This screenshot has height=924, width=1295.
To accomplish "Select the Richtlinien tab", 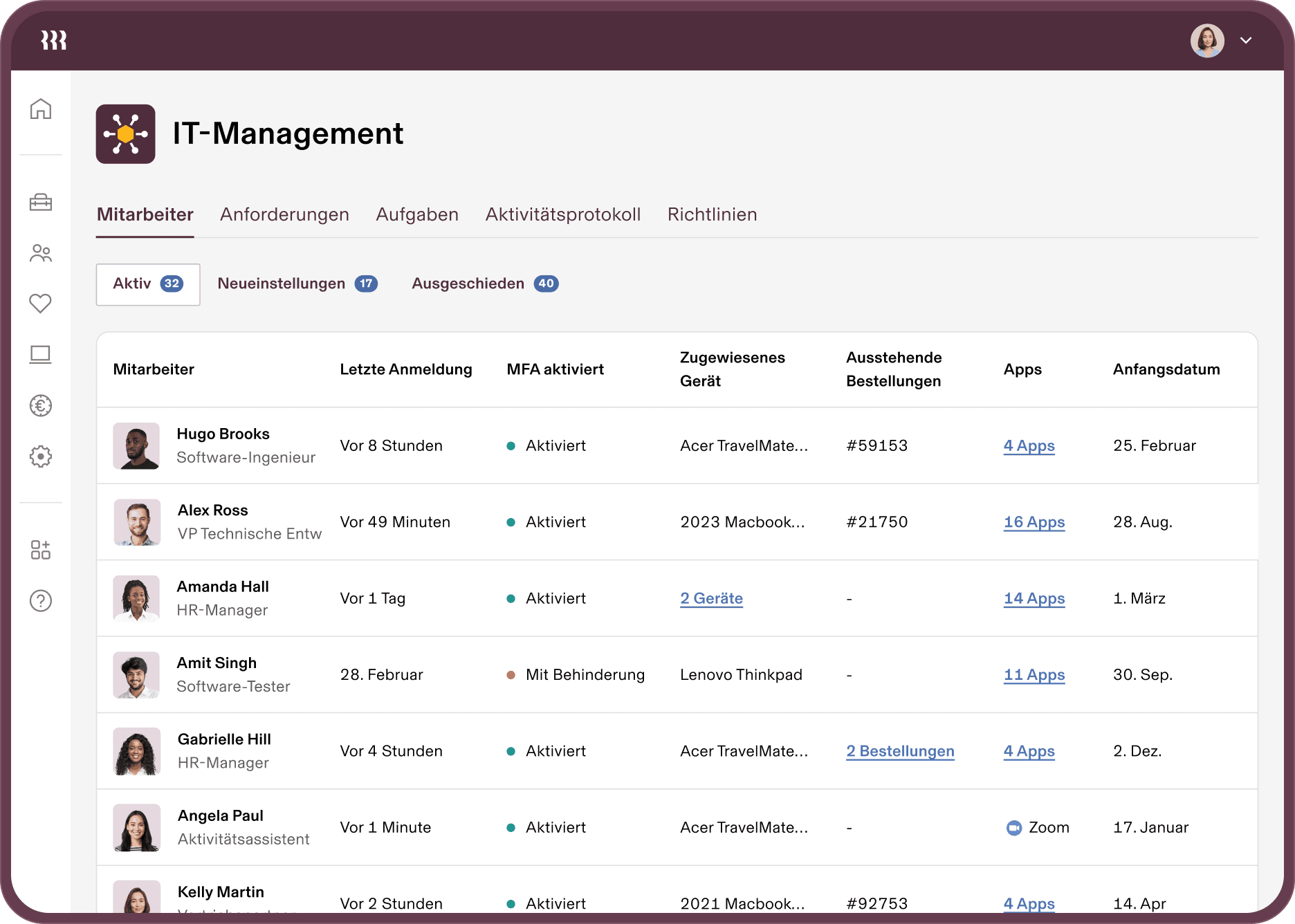I will coord(712,214).
